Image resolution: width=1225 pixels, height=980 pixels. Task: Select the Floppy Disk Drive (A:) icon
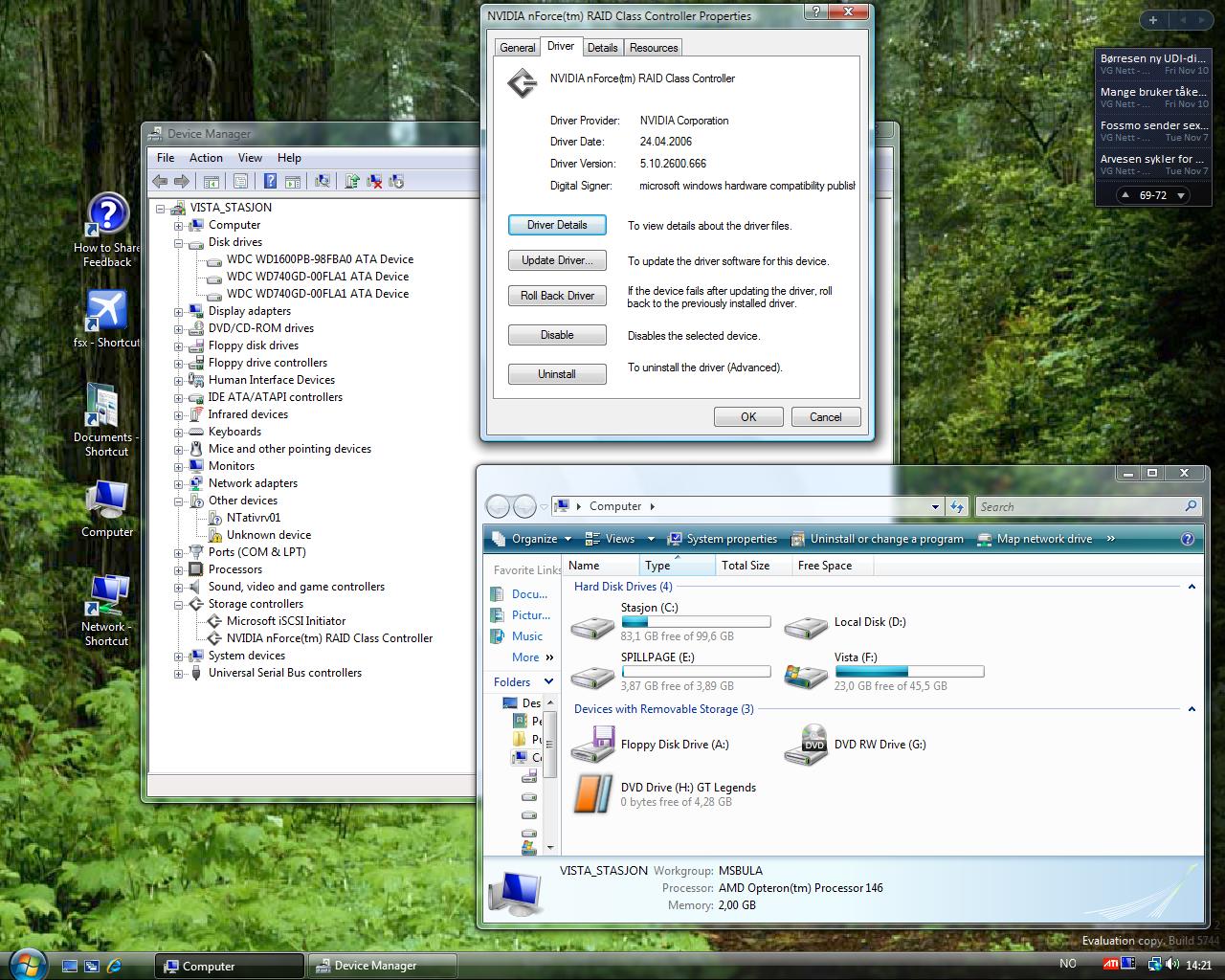coord(593,745)
